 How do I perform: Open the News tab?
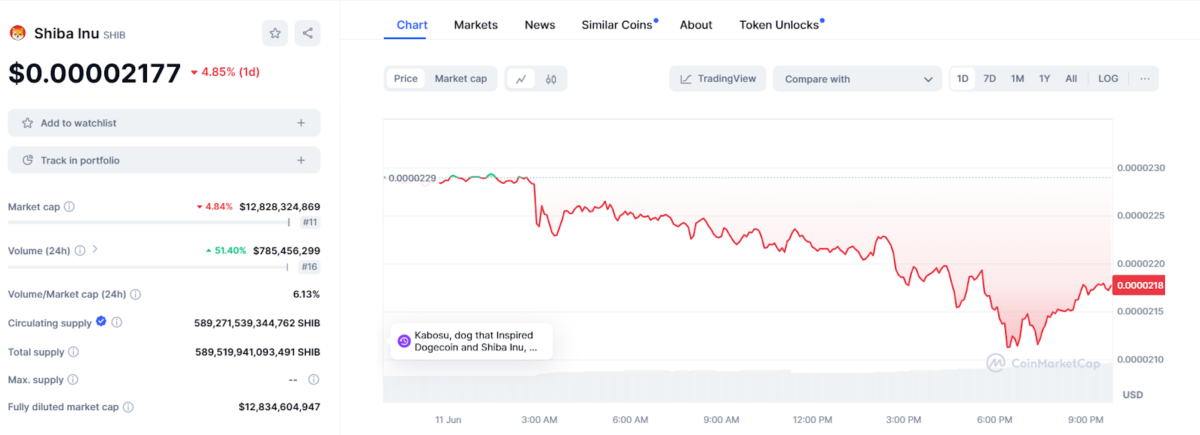pos(540,24)
